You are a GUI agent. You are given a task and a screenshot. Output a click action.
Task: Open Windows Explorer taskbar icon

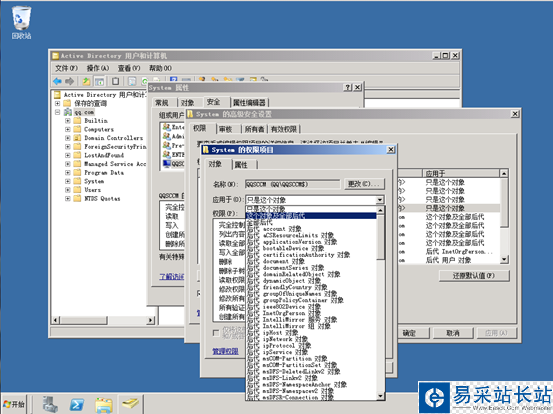point(104,404)
